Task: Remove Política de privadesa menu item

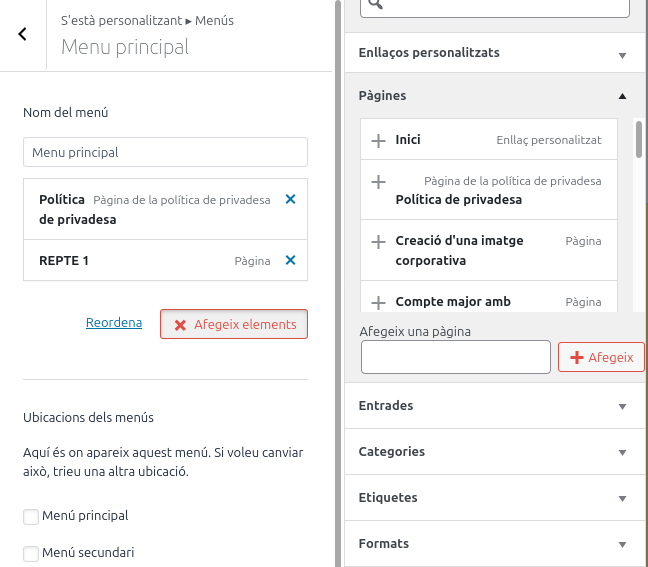Action: coord(290,199)
